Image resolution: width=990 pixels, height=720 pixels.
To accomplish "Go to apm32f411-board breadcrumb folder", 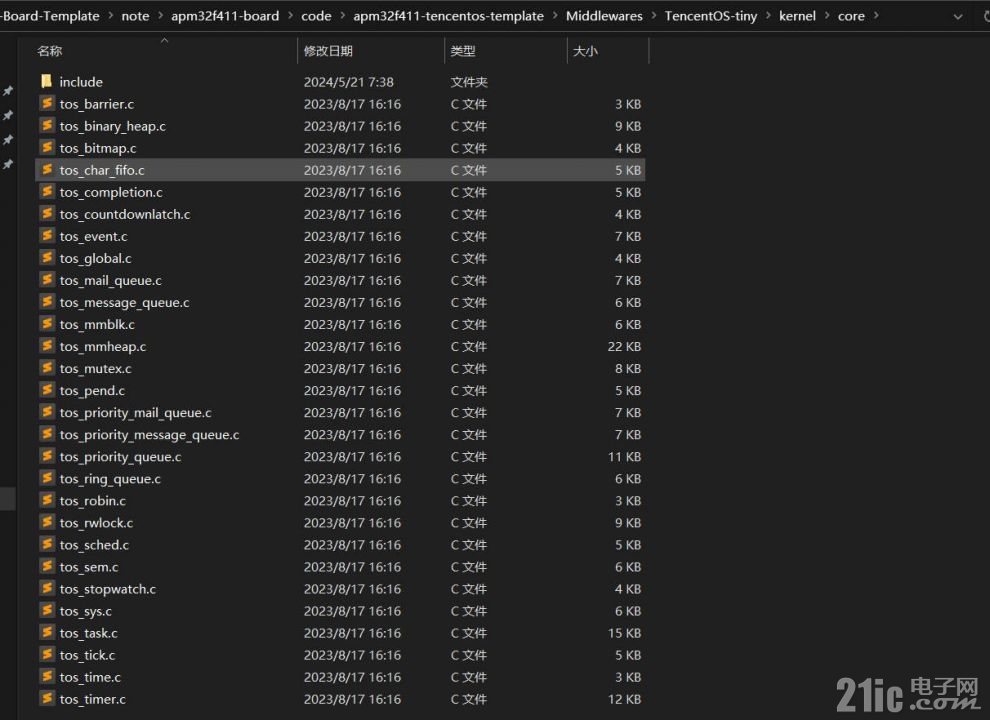I will pos(225,16).
